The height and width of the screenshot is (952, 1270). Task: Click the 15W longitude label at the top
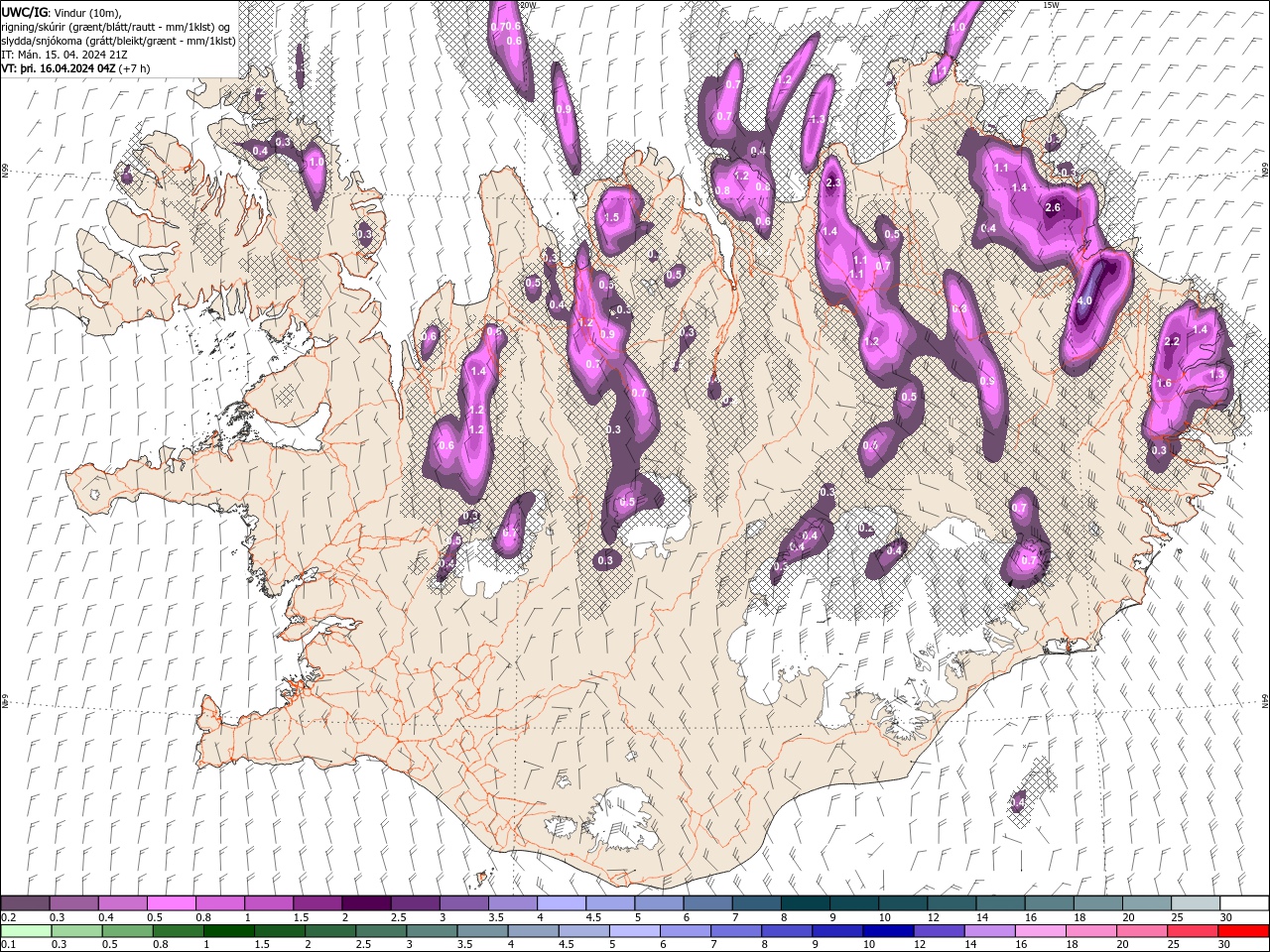(1051, 5)
